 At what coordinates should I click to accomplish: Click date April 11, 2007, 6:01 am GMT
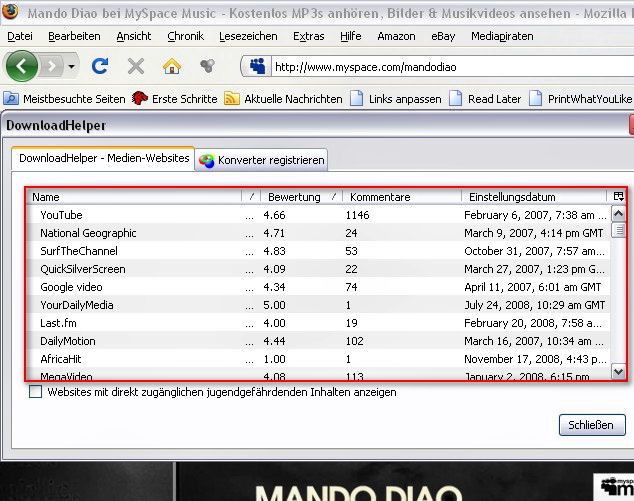[533, 287]
